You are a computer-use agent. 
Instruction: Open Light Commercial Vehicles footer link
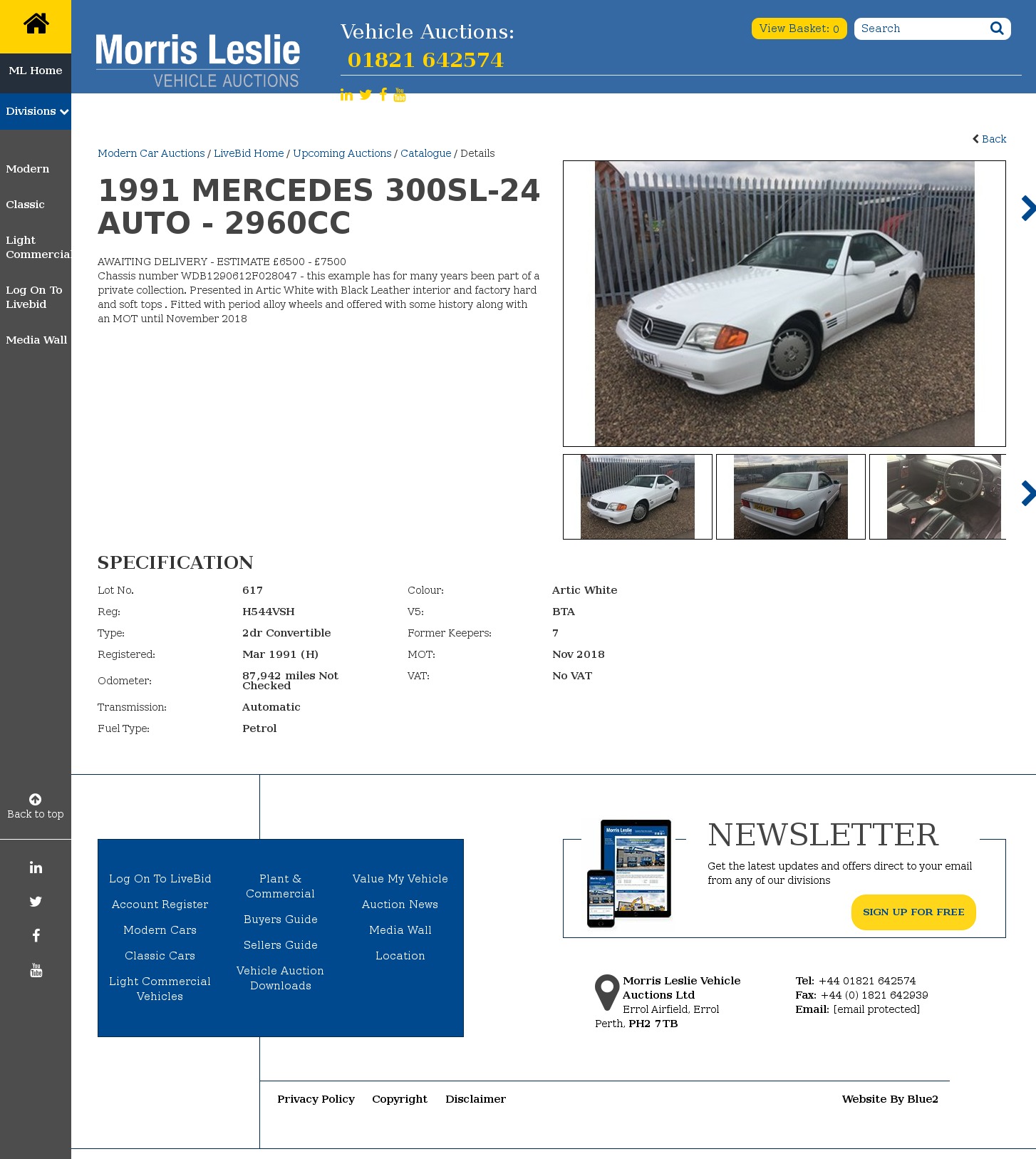tap(160, 989)
